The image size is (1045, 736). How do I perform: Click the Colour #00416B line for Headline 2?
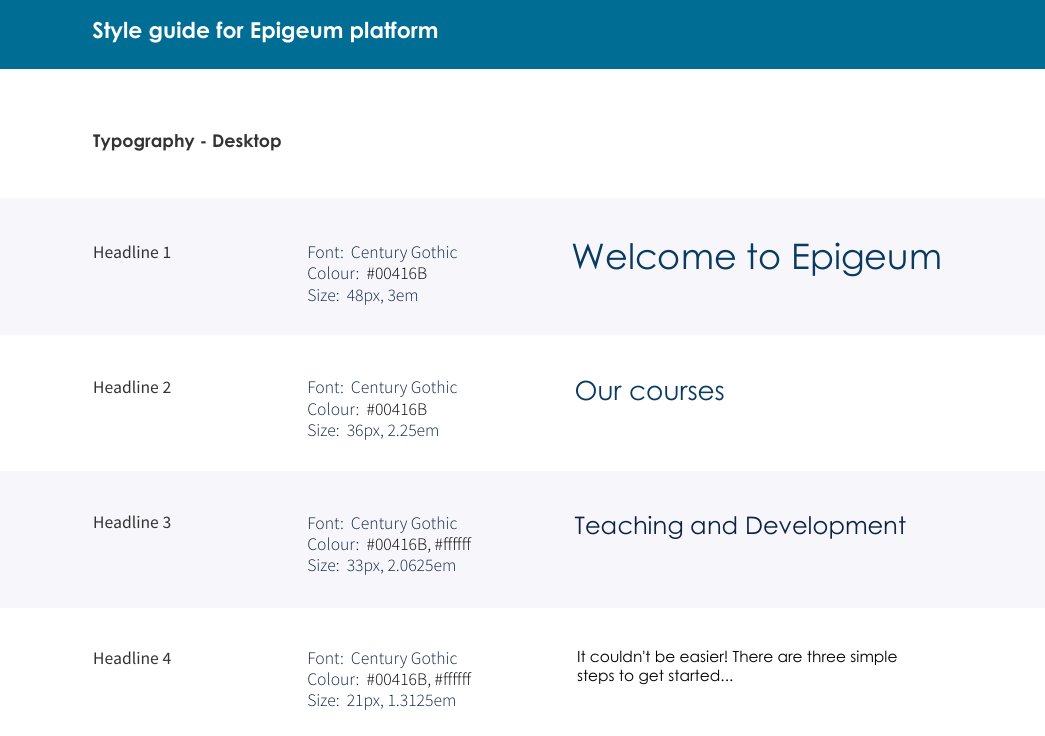pyautogui.click(x=367, y=409)
